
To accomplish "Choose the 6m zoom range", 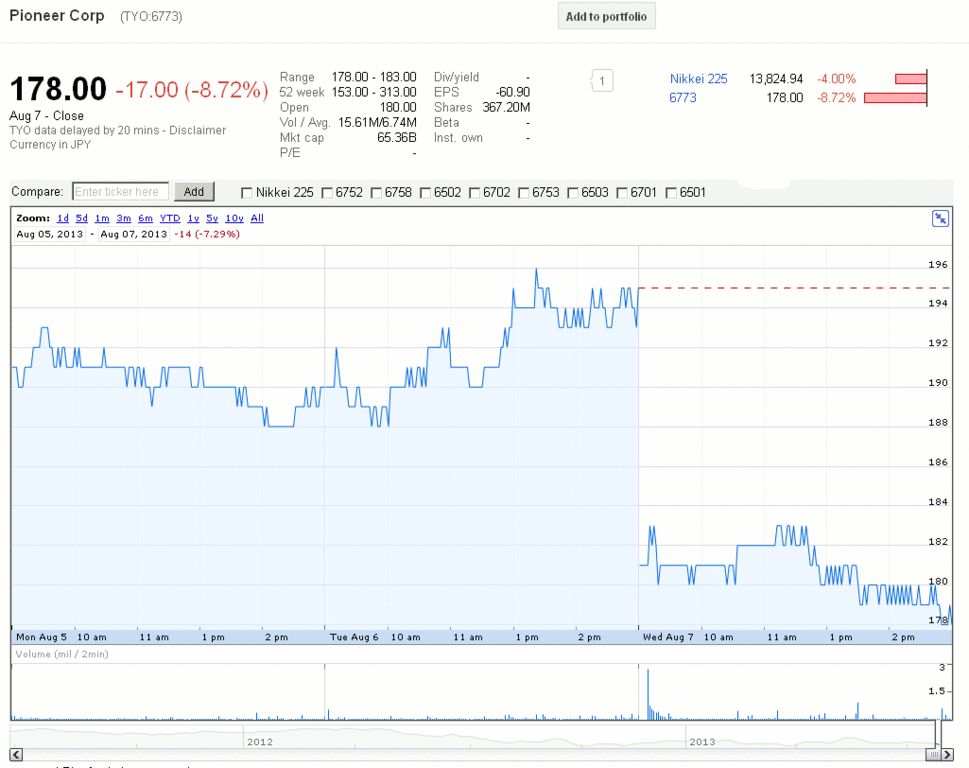I will click(145, 218).
